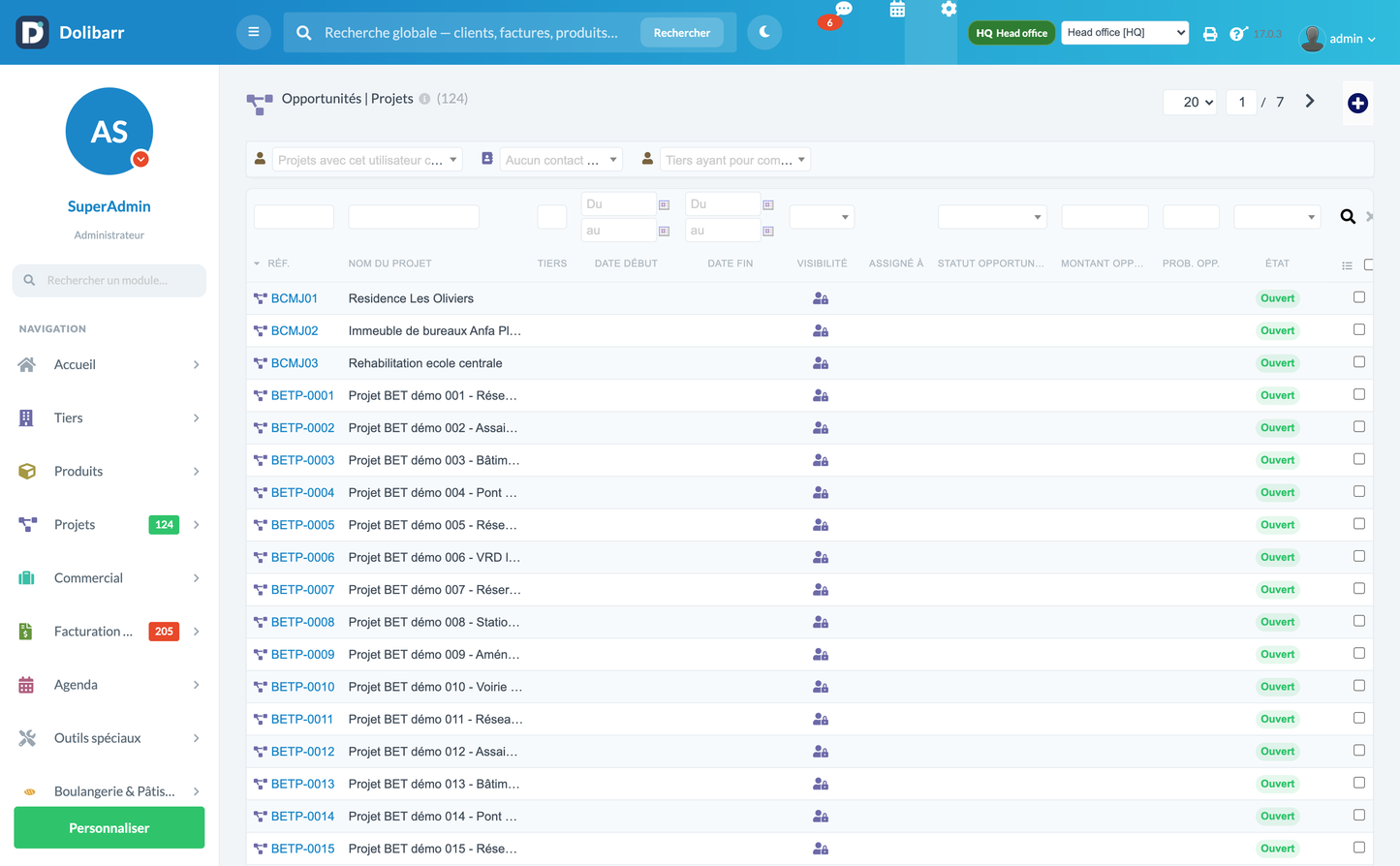
Task: Open the Visibilité filter dropdown
Action: (822, 217)
